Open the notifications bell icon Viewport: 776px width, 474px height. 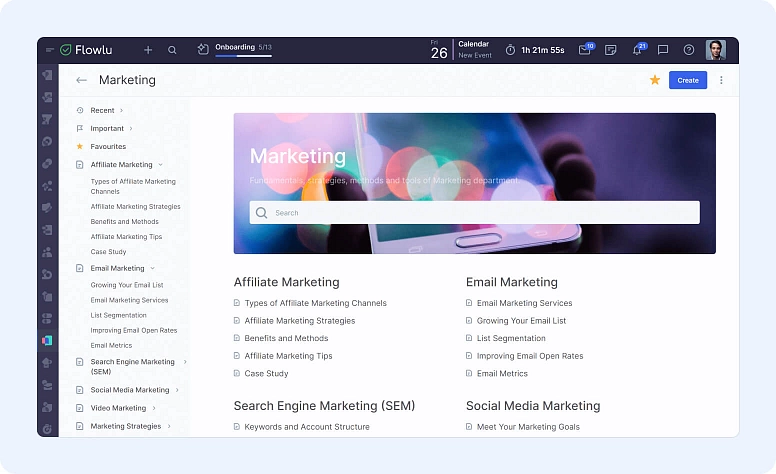tap(638, 49)
